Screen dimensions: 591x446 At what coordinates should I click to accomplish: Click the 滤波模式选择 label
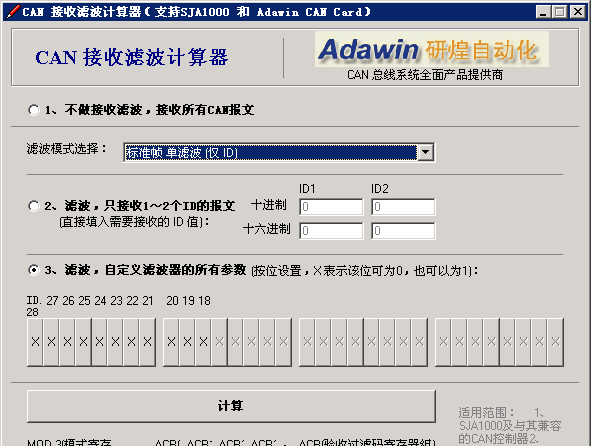(x=66, y=149)
